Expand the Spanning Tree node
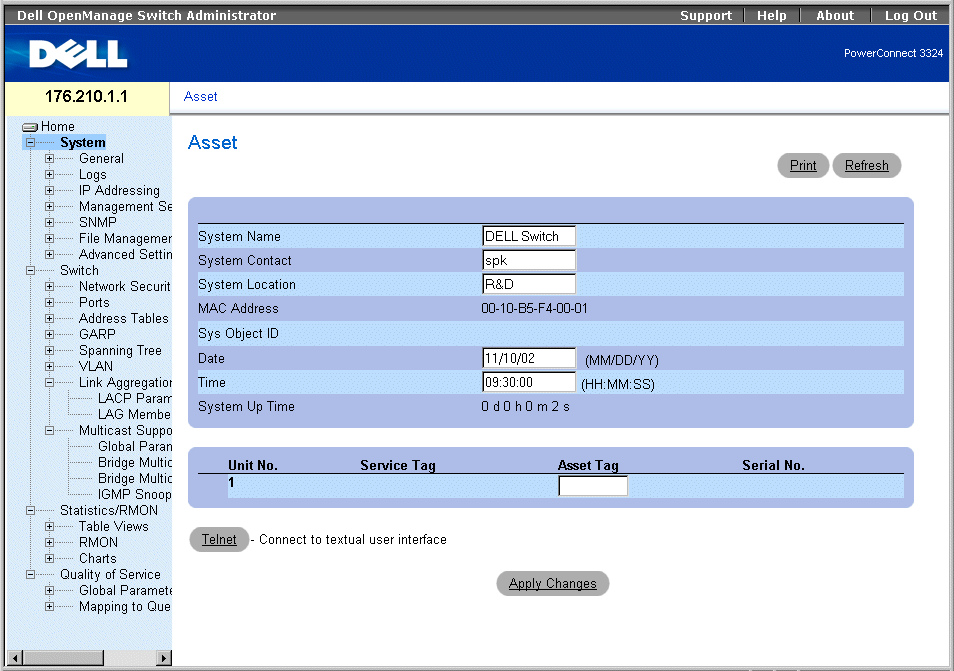954x671 pixels. 49,350
